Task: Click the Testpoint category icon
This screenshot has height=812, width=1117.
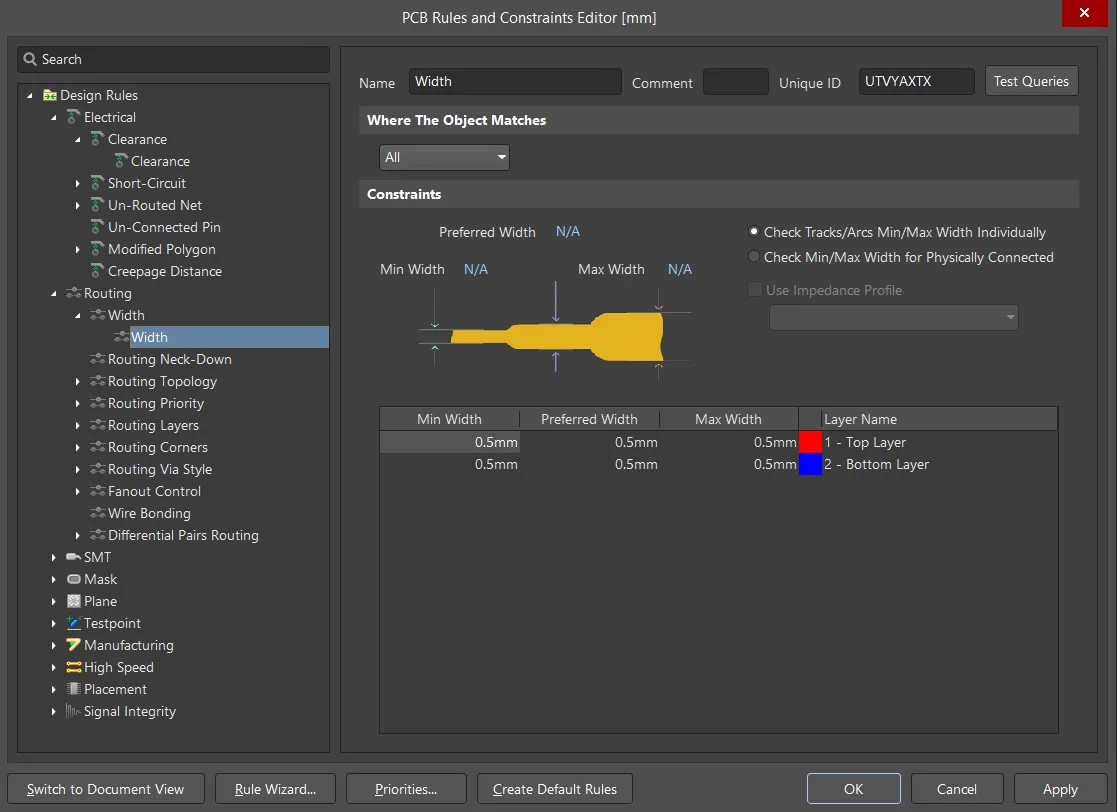Action: point(73,623)
